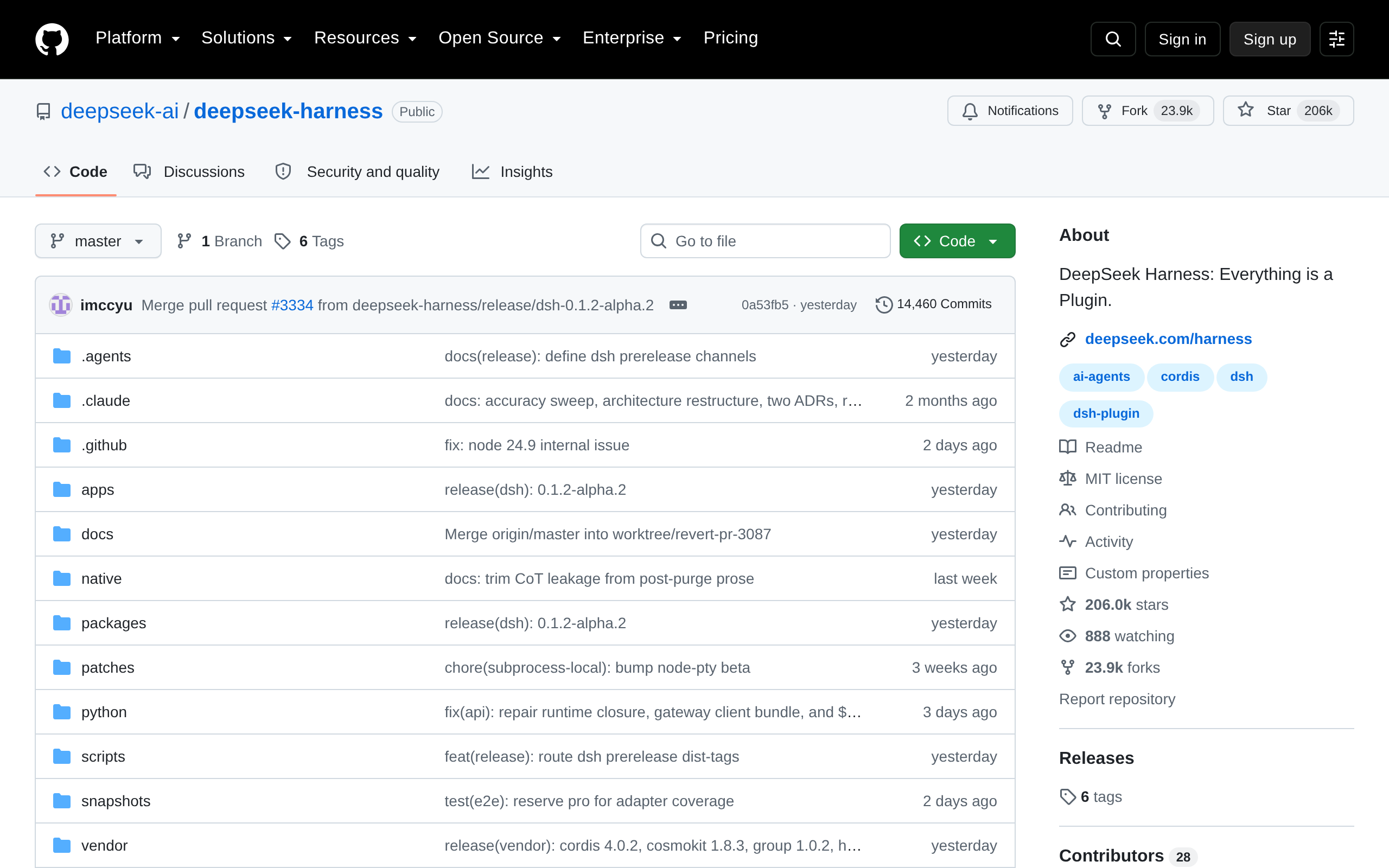
Task: Open the GitHub home logo
Action: (52, 39)
